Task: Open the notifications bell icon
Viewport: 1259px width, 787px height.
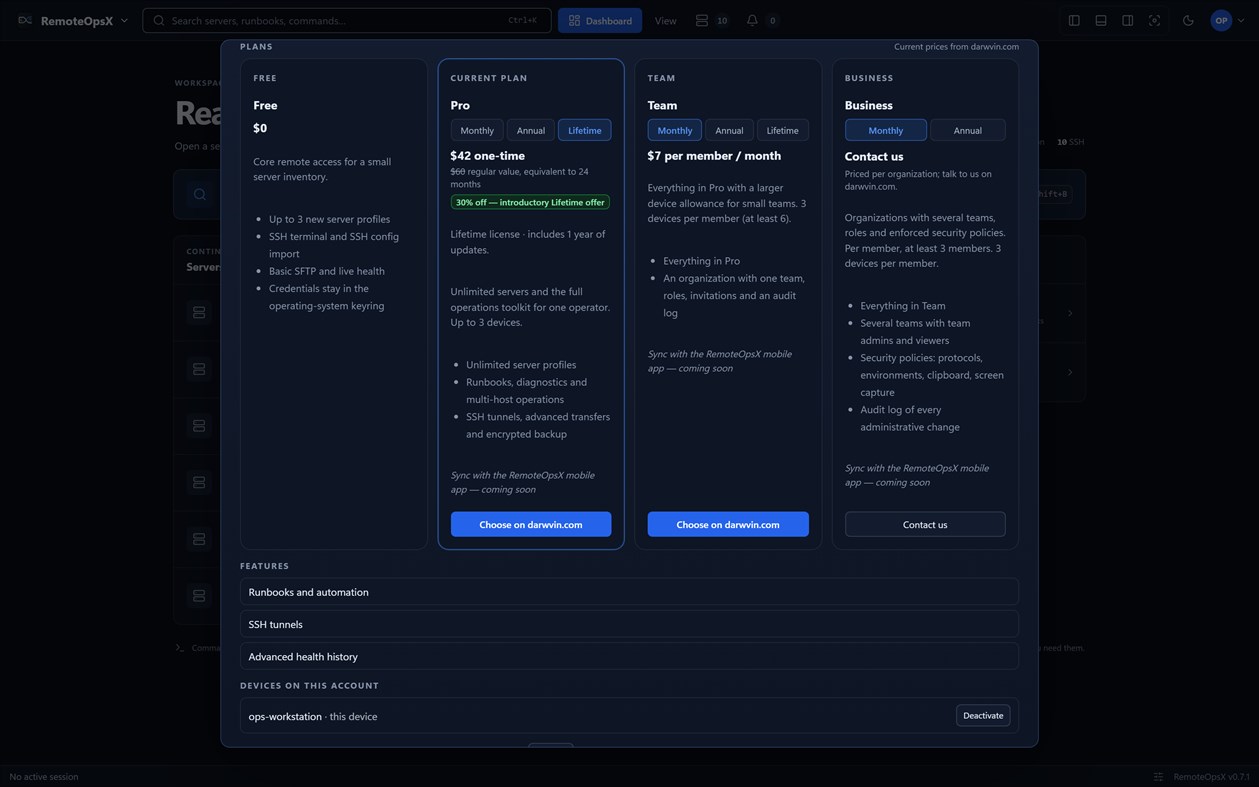Action: click(x=752, y=20)
